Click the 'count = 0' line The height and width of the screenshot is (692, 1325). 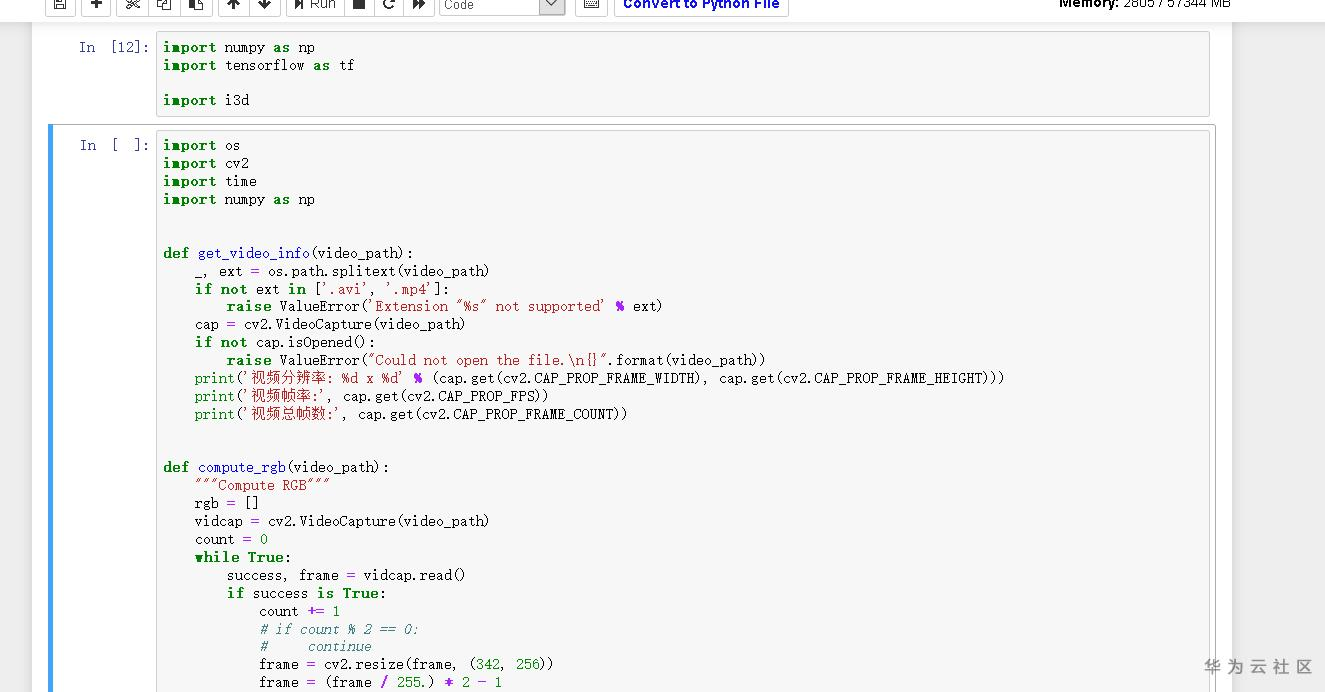point(231,539)
